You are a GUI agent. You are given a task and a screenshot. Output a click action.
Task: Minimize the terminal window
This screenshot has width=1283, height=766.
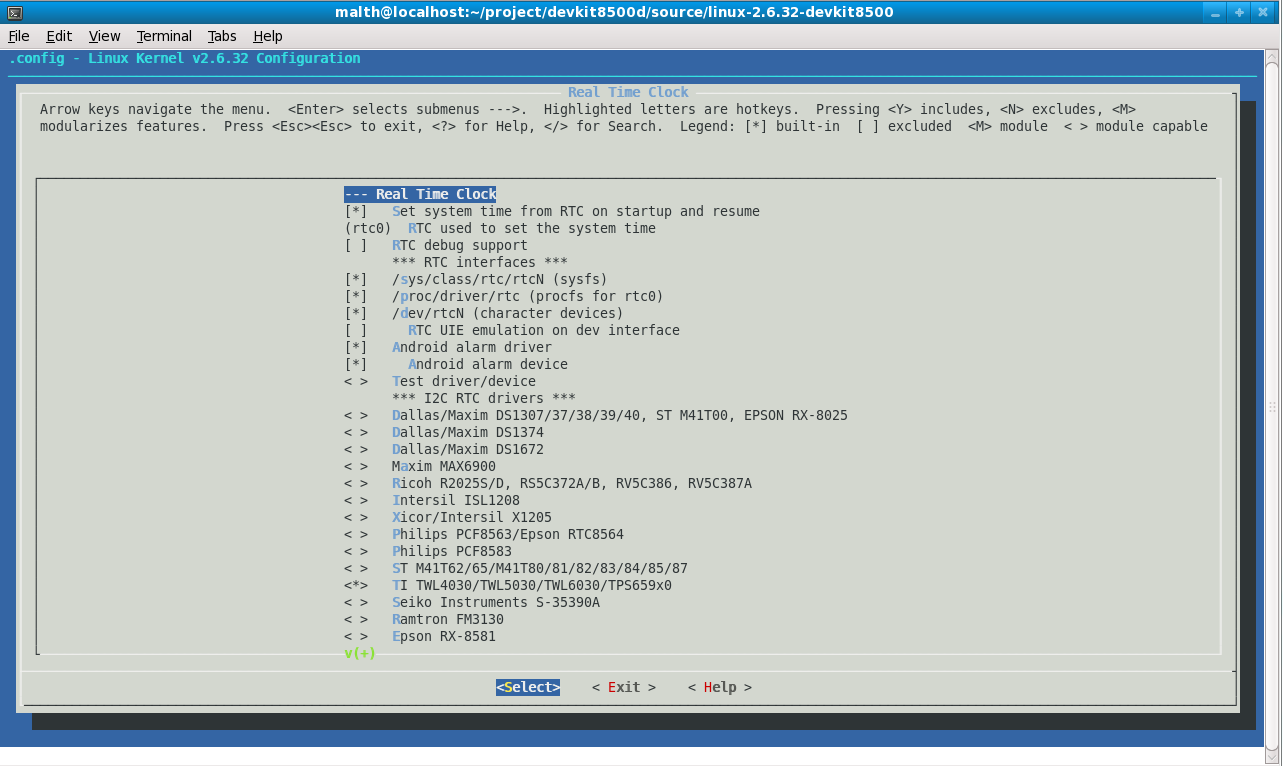pos(1217,12)
